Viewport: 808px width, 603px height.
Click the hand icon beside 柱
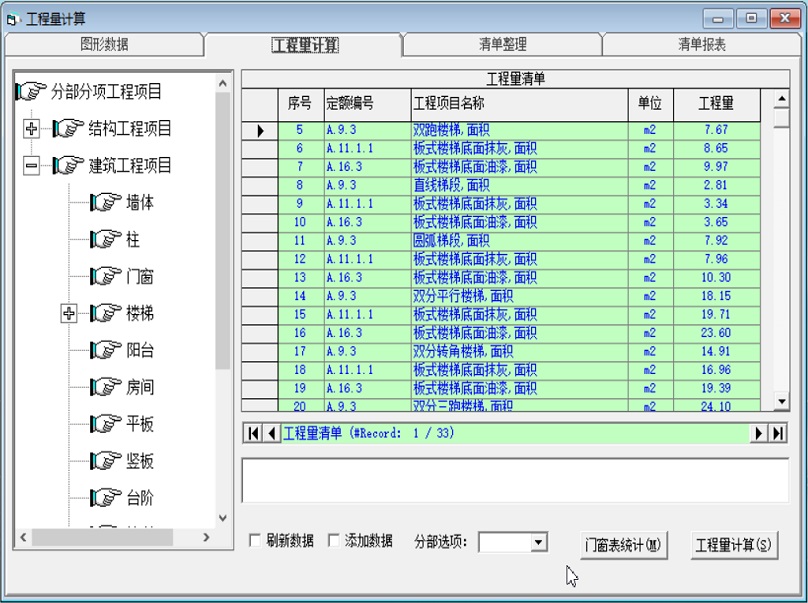[x=106, y=239]
